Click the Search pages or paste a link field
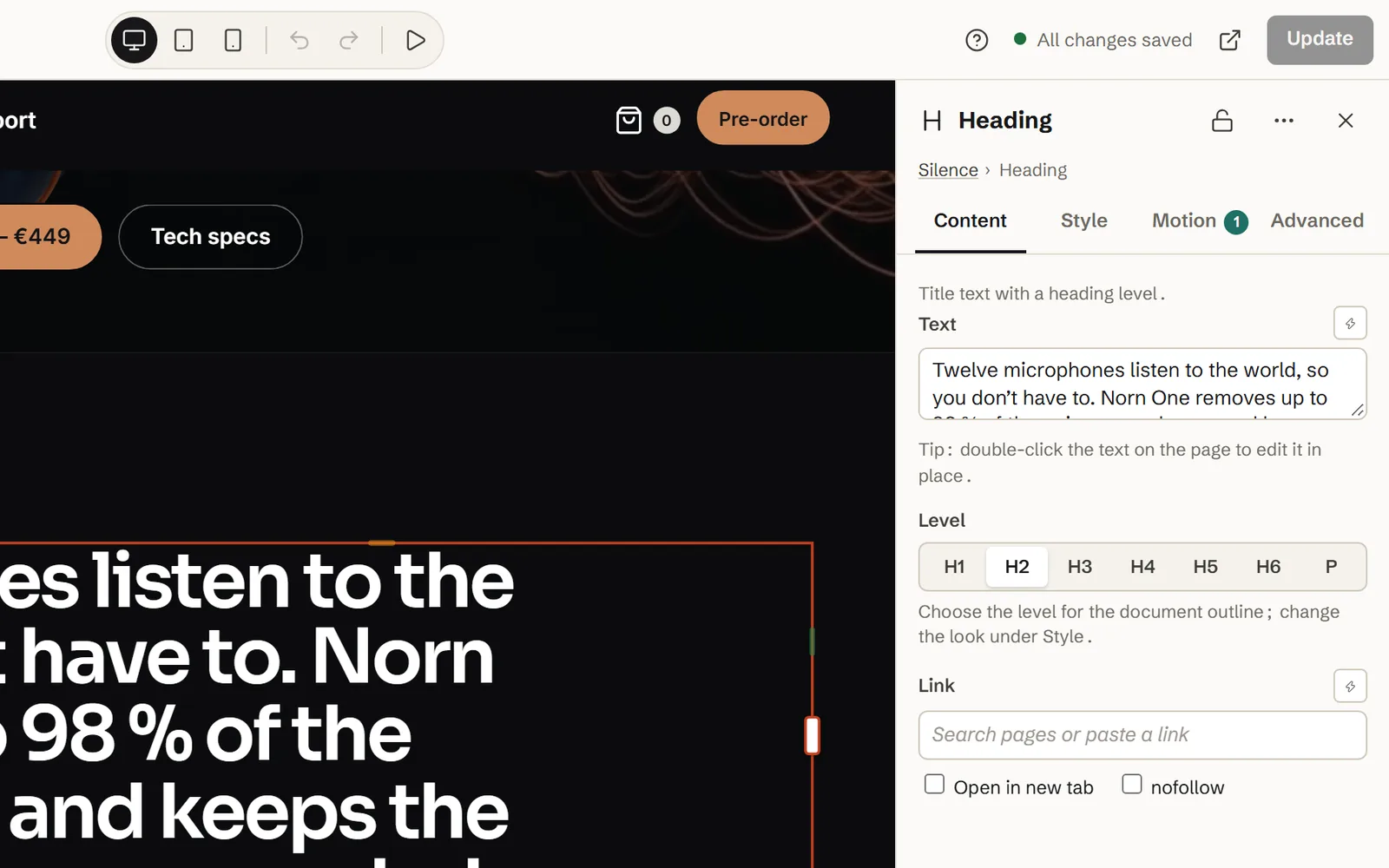Screen dimensions: 1389x868 coord(1142,735)
